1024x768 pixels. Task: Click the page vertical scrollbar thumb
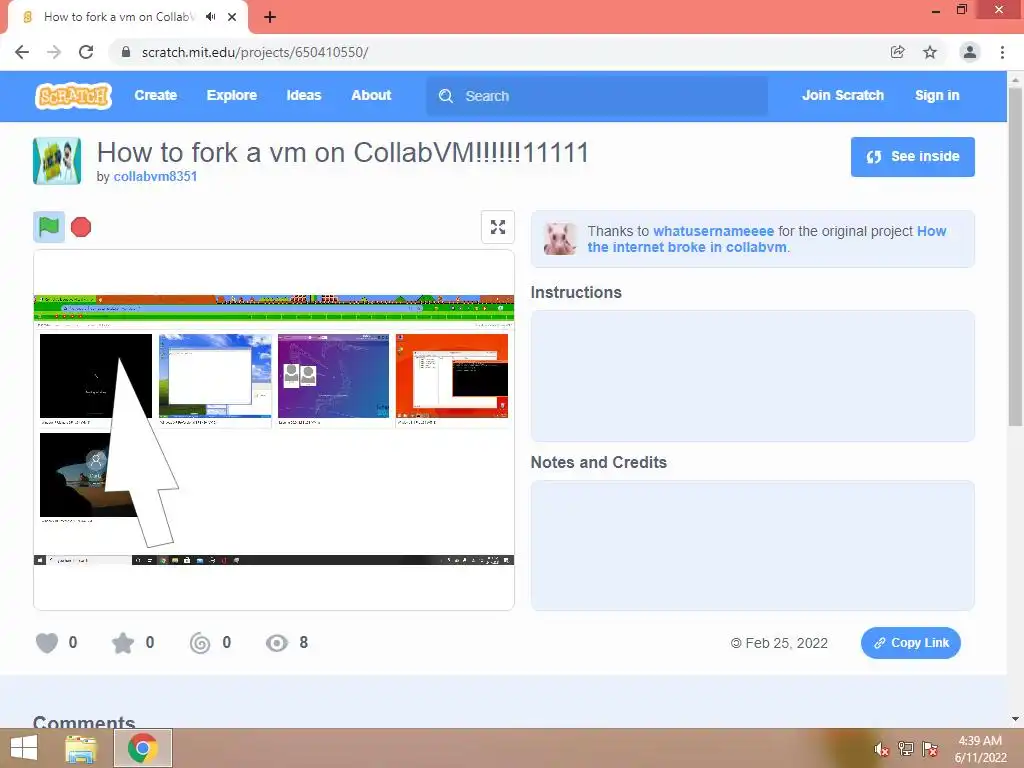pyautogui.click(x=1015, y=256)
